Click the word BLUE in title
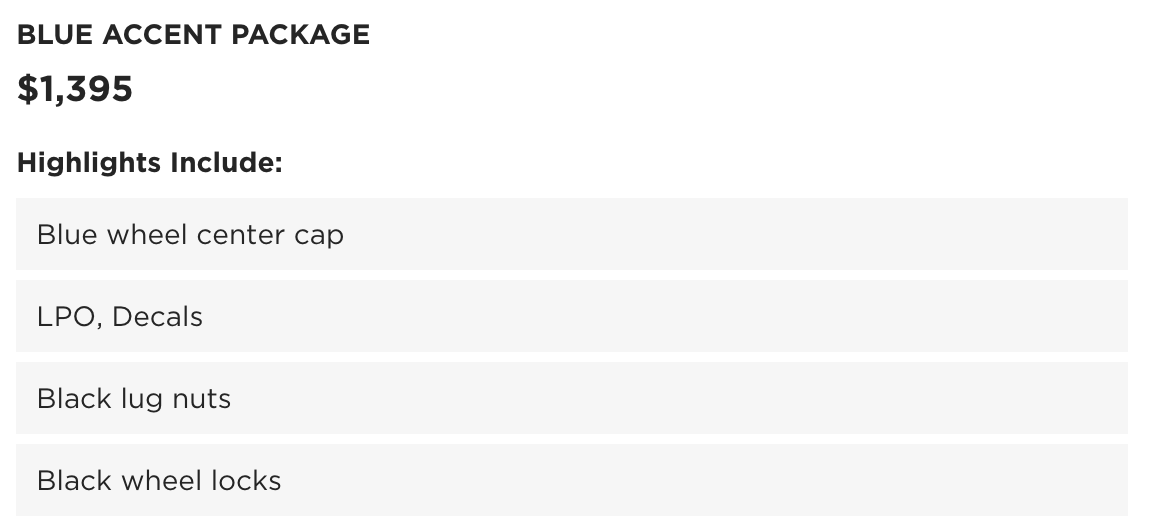Image resolution: width=1160 pixels, height=530 pixels. point(55,35)
